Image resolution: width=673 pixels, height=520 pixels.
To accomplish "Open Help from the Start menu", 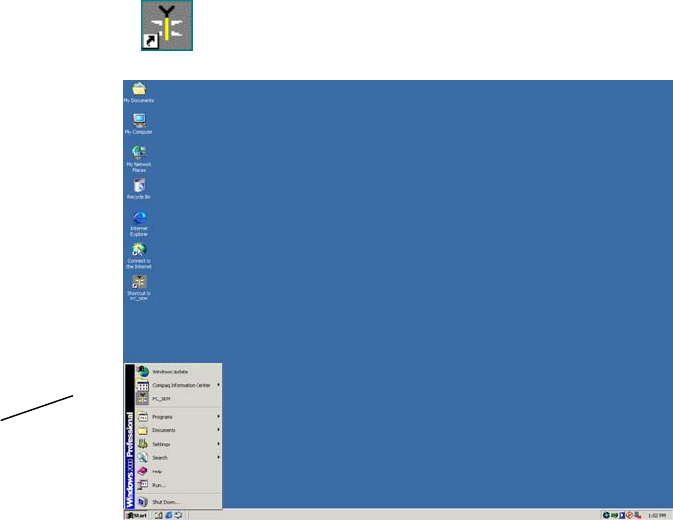I will click(x=179, y=471).
